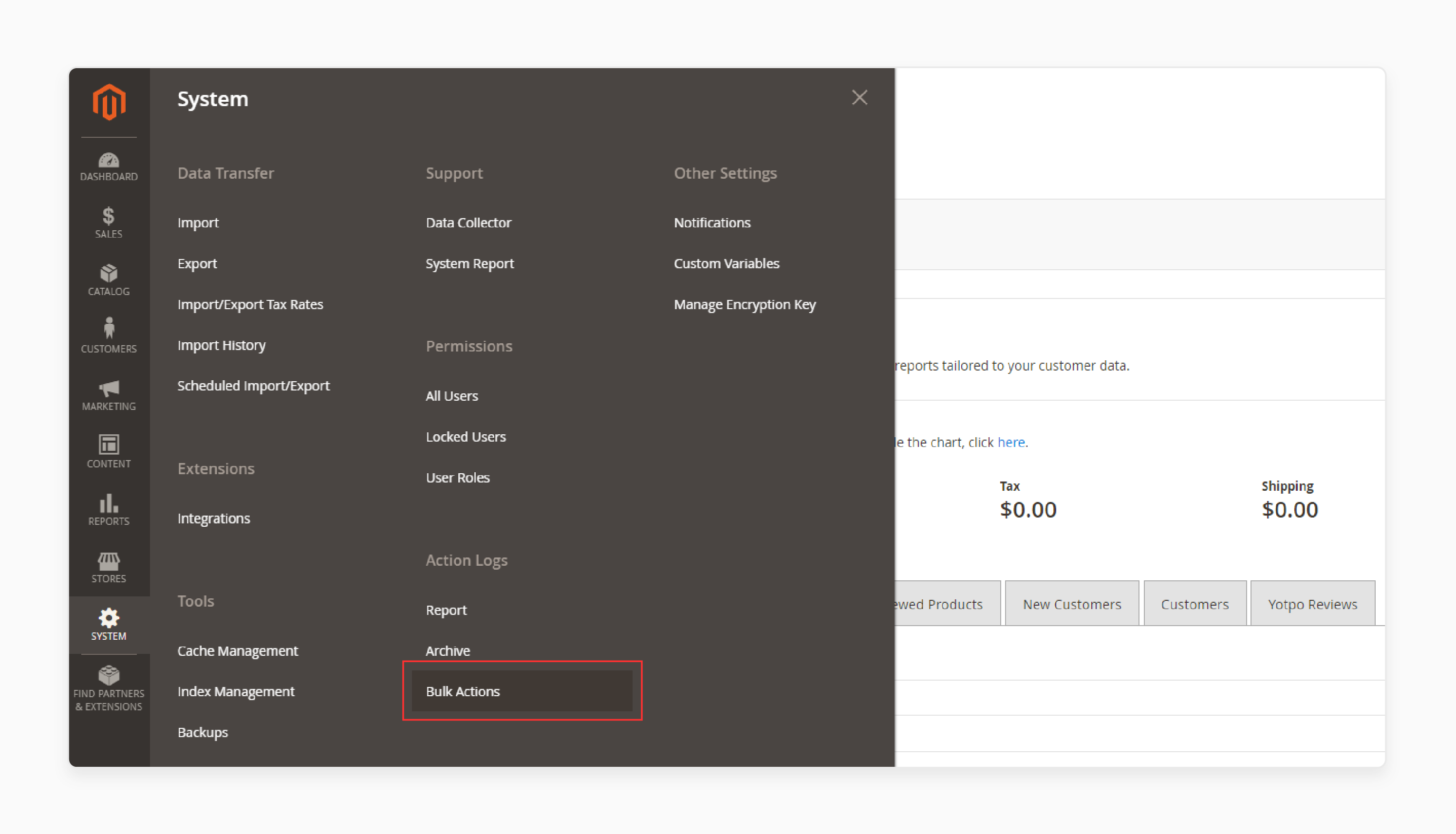Select Cache Management under Tools

click(x=238, y=650)
